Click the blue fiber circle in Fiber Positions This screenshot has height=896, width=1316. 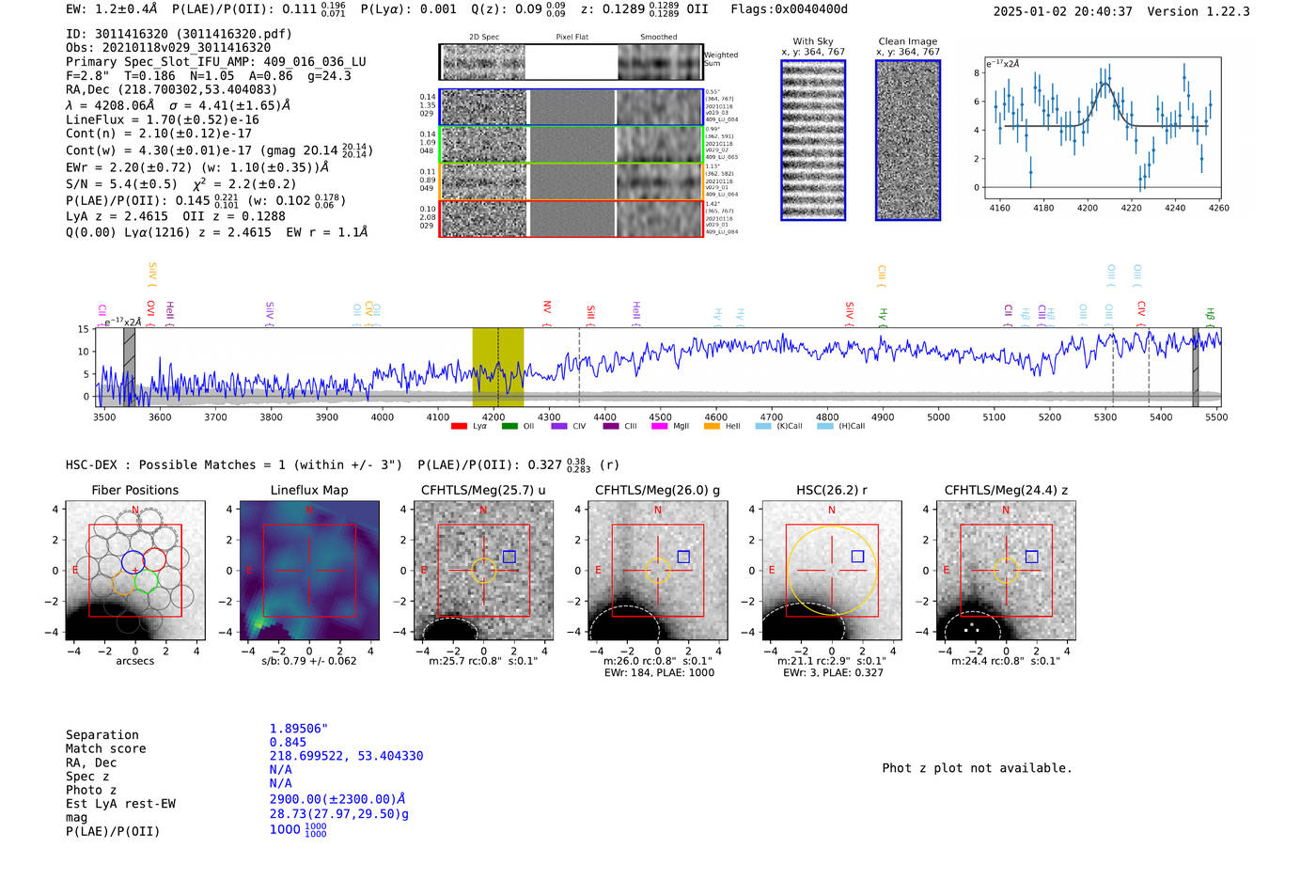(x=133, y=561)
